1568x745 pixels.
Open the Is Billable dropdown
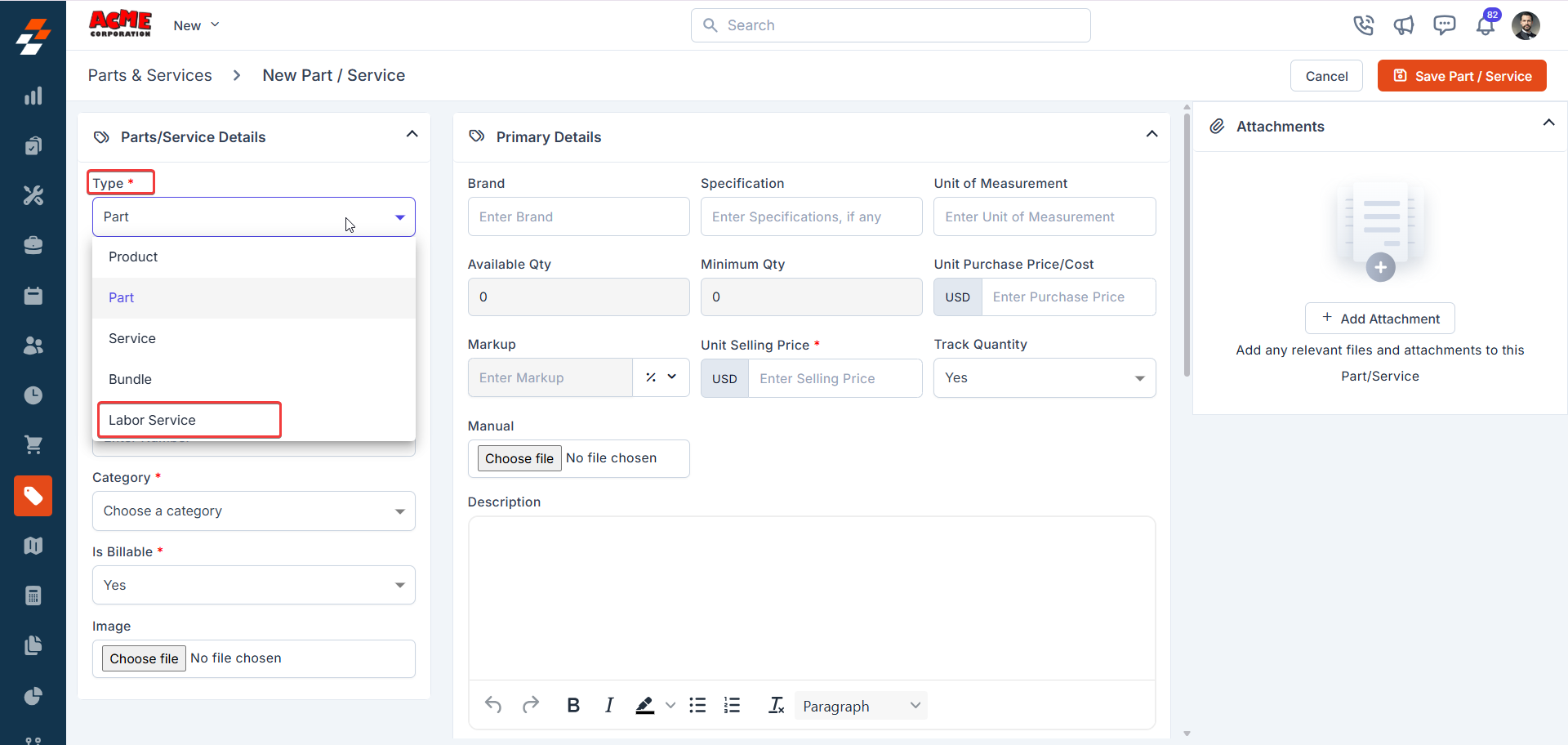click(x=254, y=585)
